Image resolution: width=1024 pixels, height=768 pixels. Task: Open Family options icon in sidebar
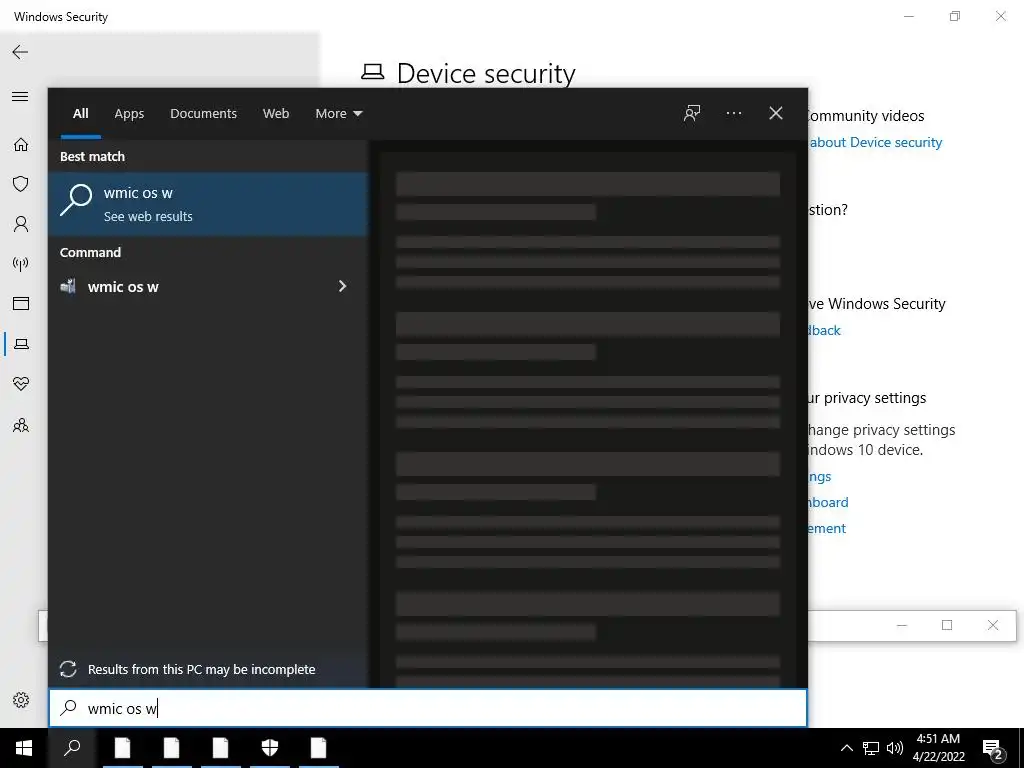point(21,426)
